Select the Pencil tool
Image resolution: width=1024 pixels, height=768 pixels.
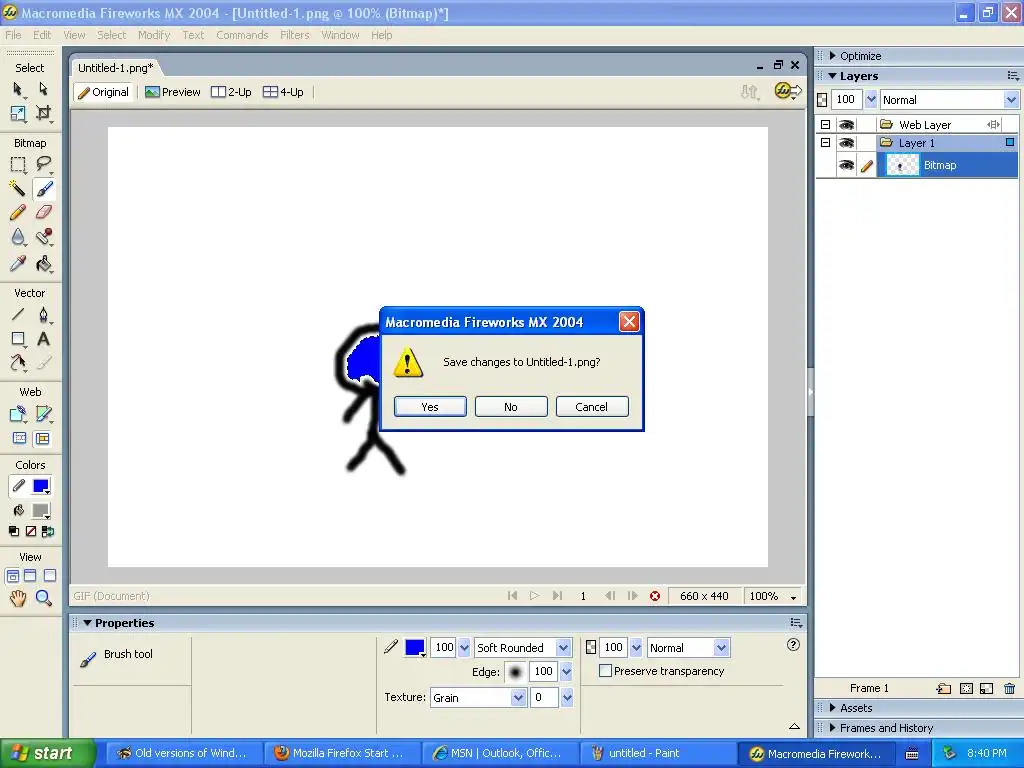[18, 212]
